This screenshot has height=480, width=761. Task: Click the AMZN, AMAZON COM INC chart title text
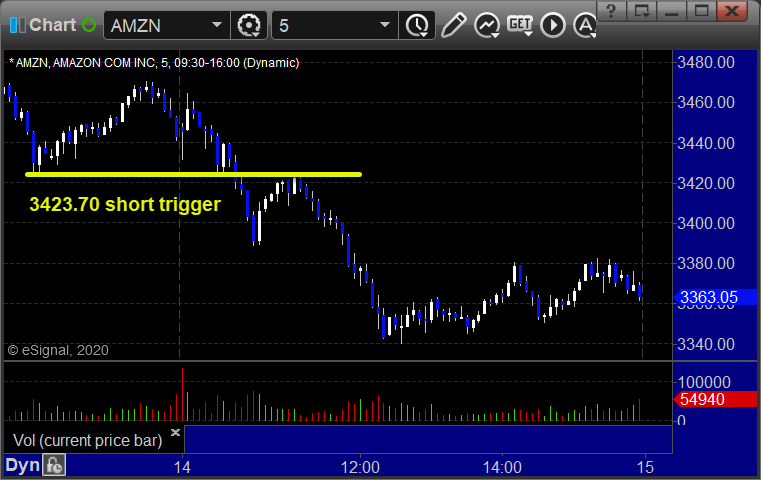pyautogui.click(x=154, y=63)
